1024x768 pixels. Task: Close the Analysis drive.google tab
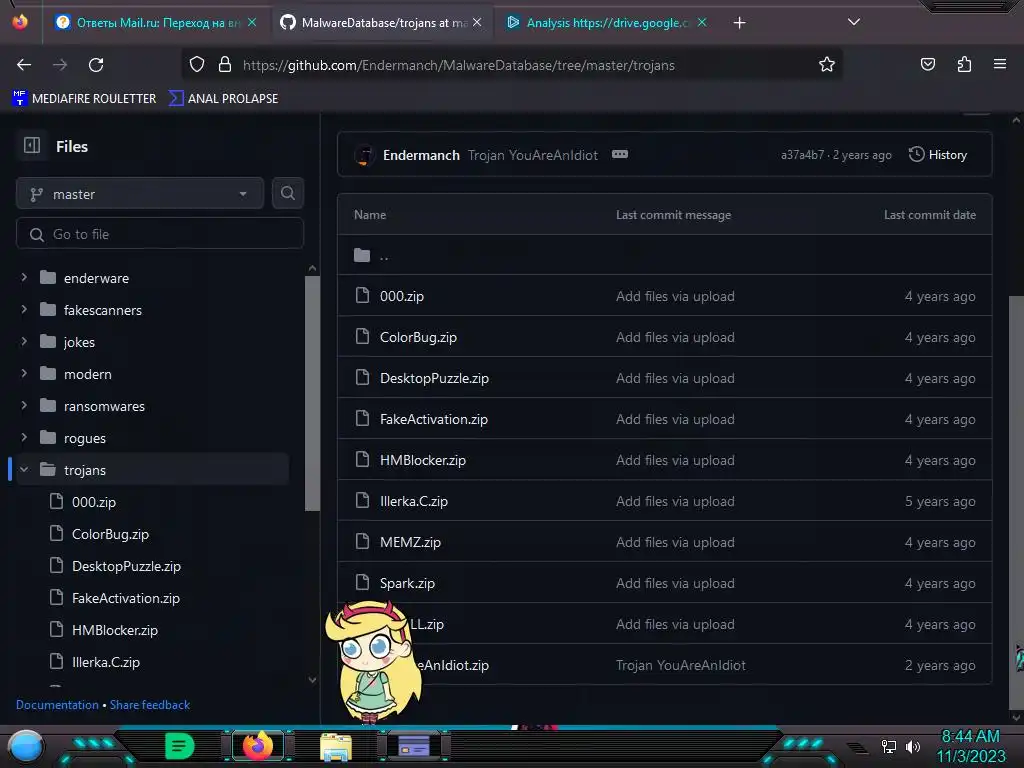point(702,22)
